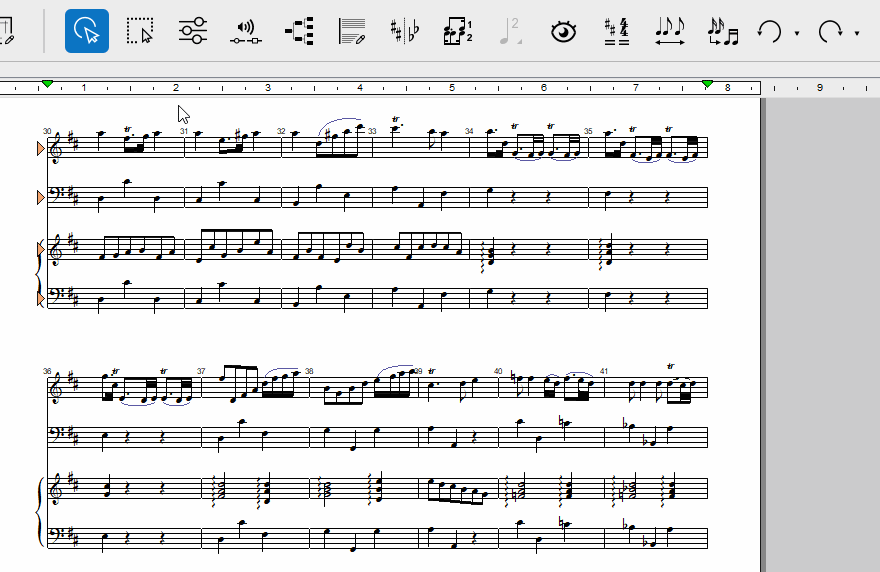The height and width of the screenshot is (572, 880).
Task: Click the orange marker of the first bass staff
Action: point(40,198)
